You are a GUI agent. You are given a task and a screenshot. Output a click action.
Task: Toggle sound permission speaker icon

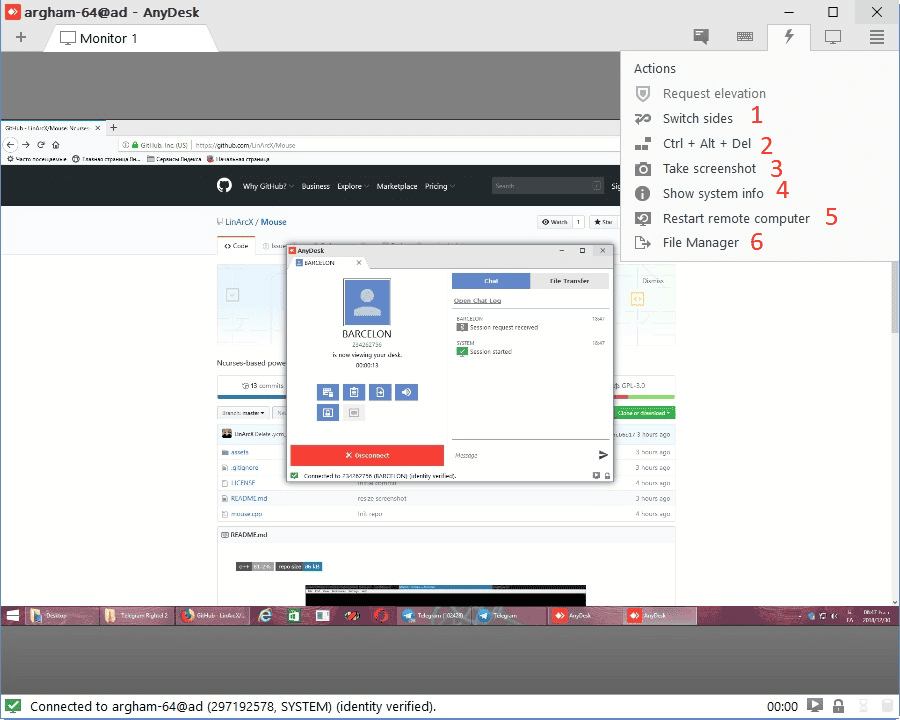406,392
